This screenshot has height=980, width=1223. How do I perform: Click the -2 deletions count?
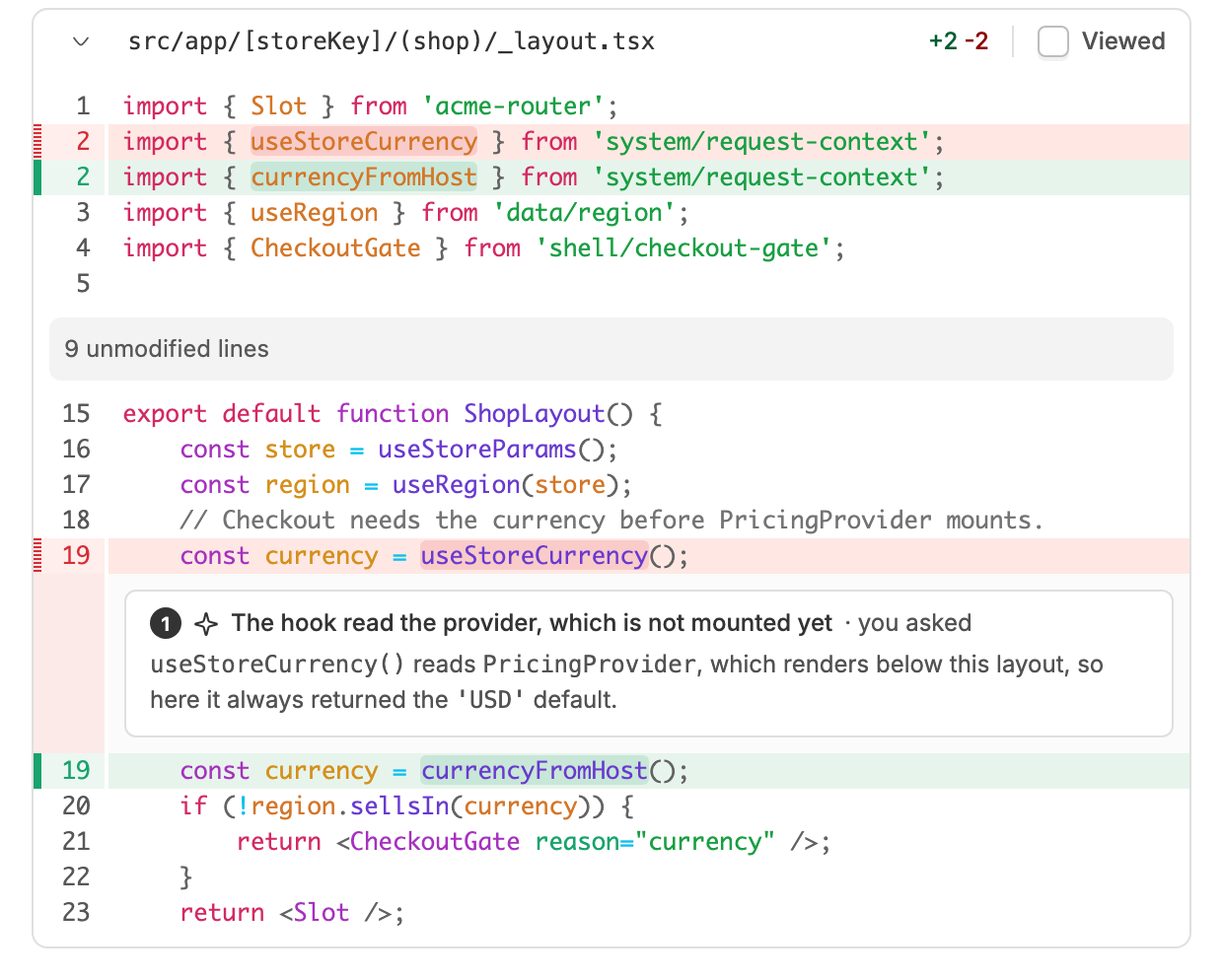(976, 41)
